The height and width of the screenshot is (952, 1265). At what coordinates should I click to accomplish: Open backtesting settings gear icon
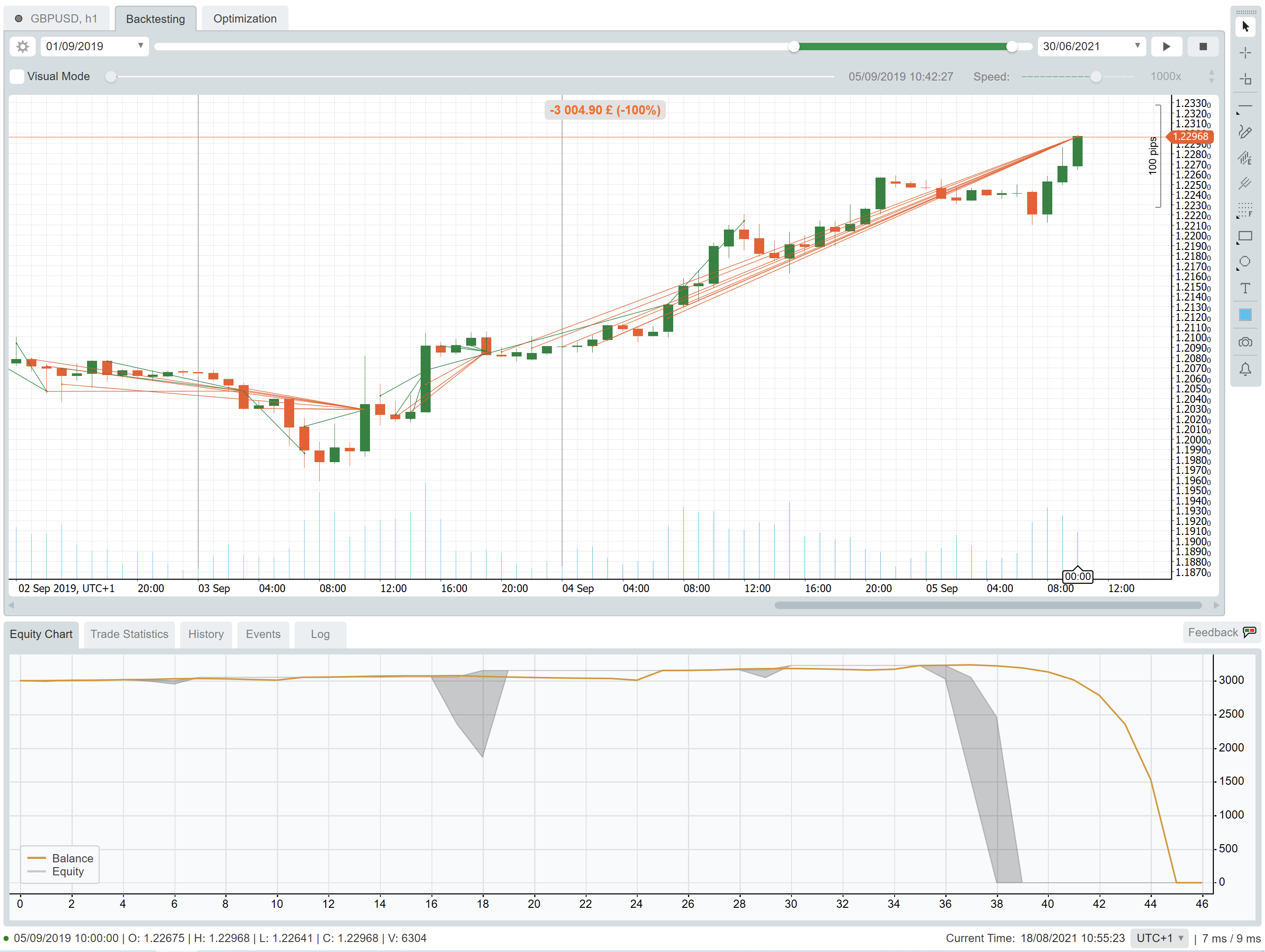coord(23,46)
